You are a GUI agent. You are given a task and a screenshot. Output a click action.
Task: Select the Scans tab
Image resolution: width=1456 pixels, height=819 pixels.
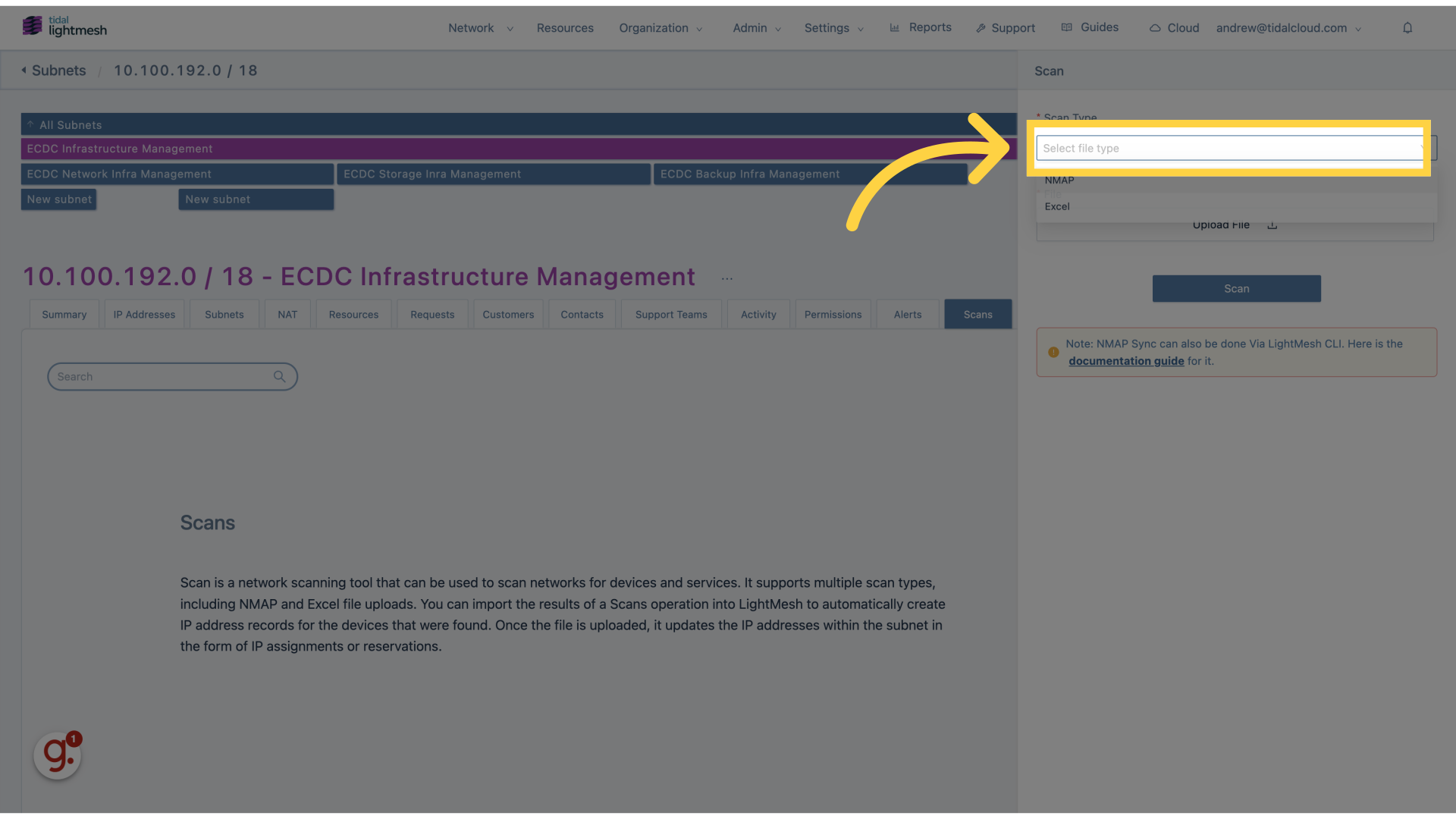point(978,315)
